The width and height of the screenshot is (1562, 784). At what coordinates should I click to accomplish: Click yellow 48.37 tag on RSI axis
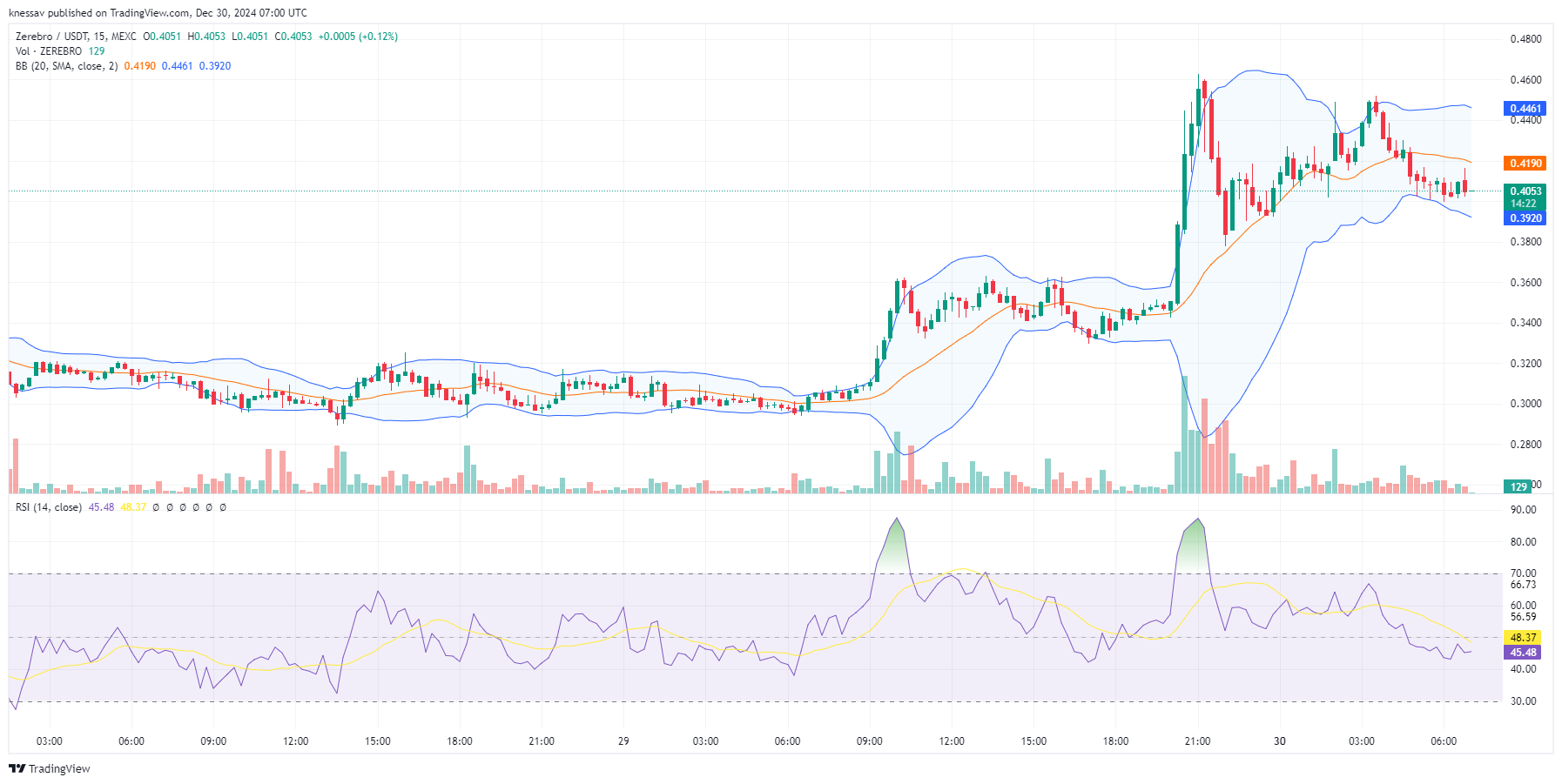point(1523,638)
